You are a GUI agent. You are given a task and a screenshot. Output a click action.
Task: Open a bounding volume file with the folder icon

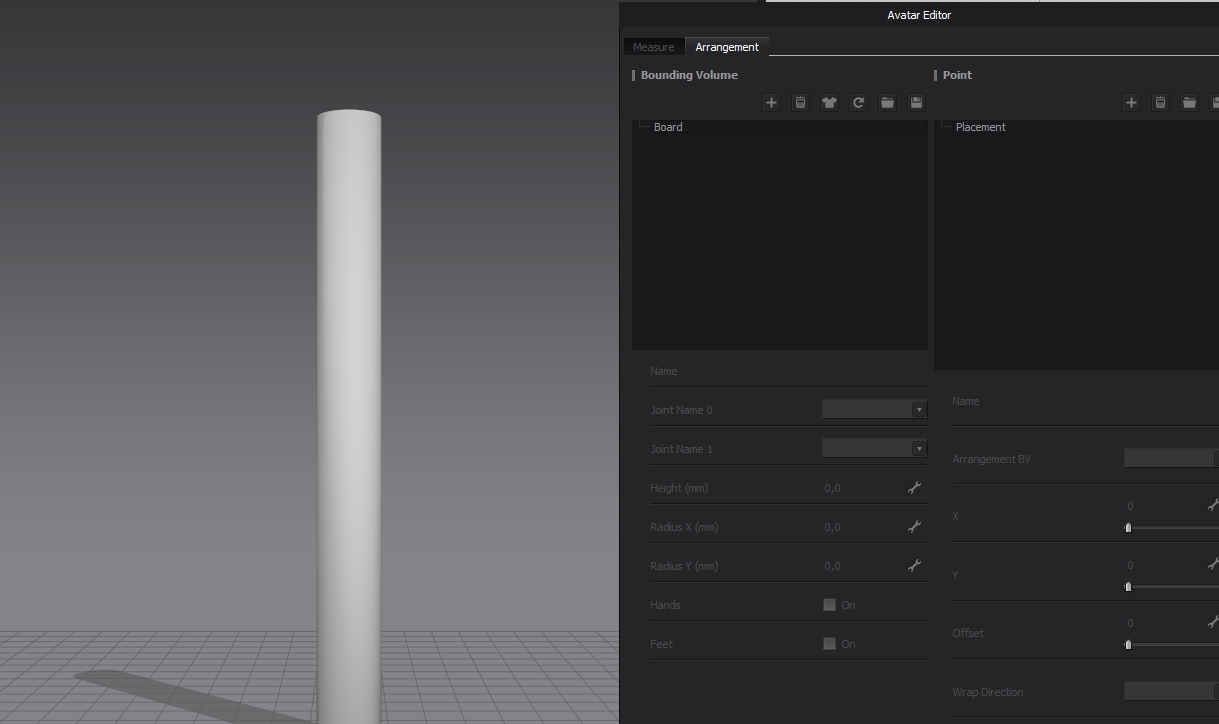point(887,103)
